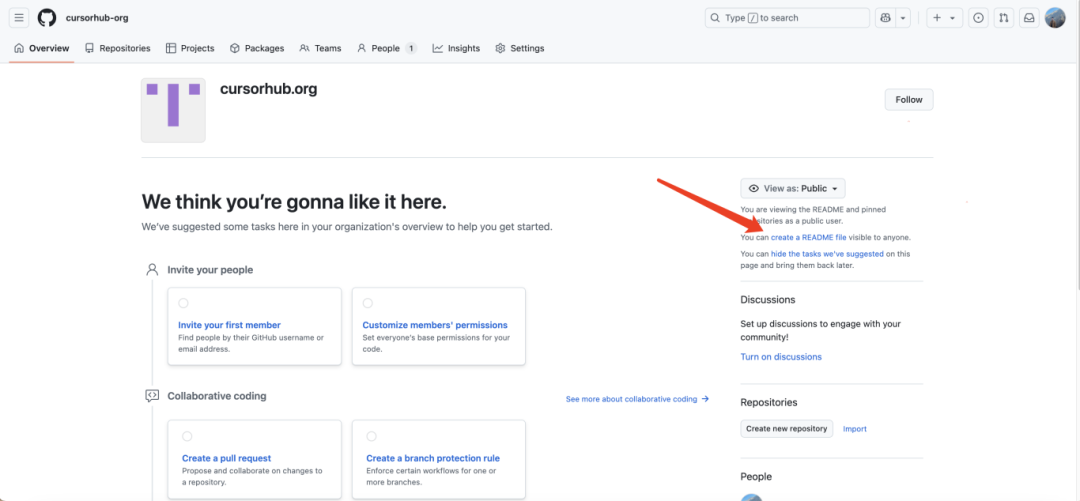Mark 'Create a pull request' task circle
Image resolution: width=1080 pixels, height=501 pixels.
187,436
